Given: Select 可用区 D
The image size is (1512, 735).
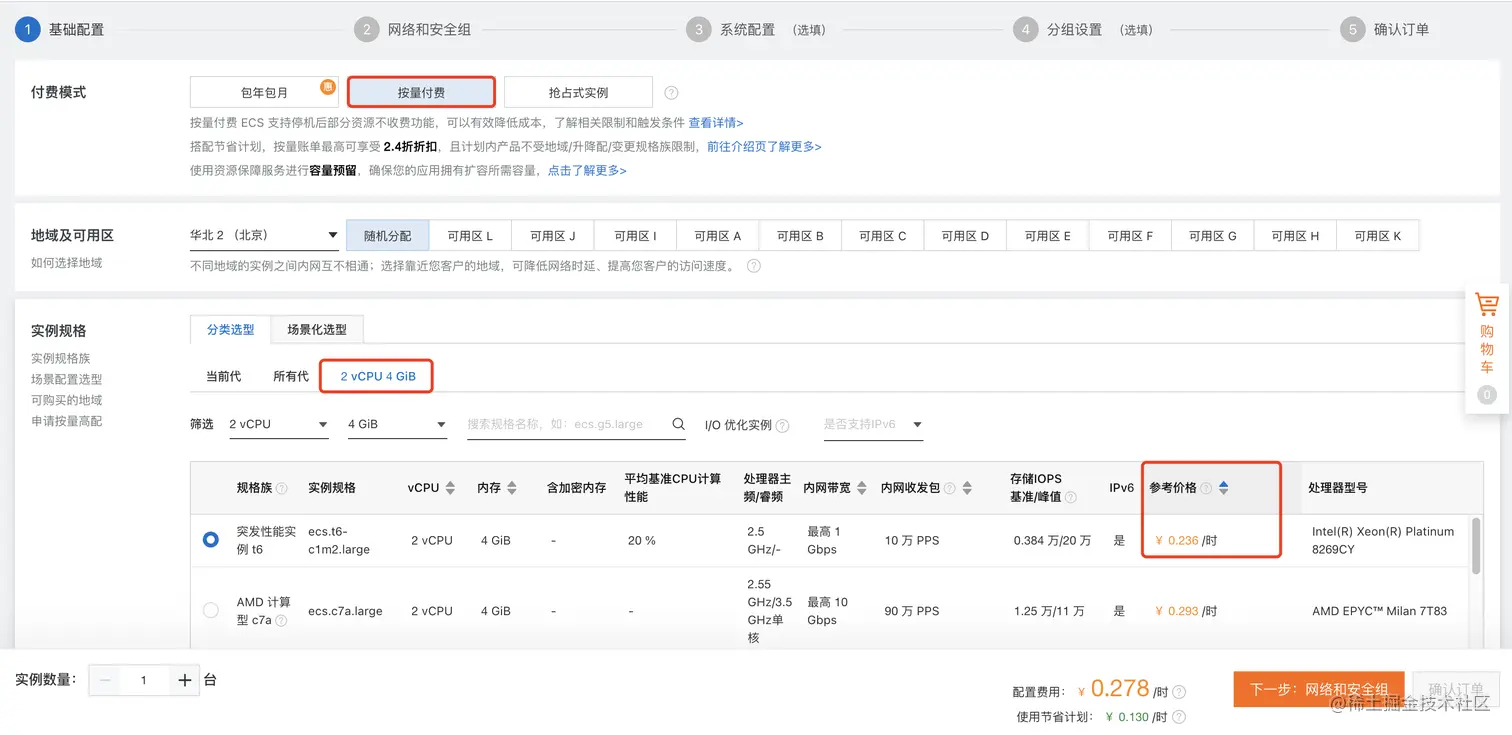Looking at the screenshot, I should point(965,236).
